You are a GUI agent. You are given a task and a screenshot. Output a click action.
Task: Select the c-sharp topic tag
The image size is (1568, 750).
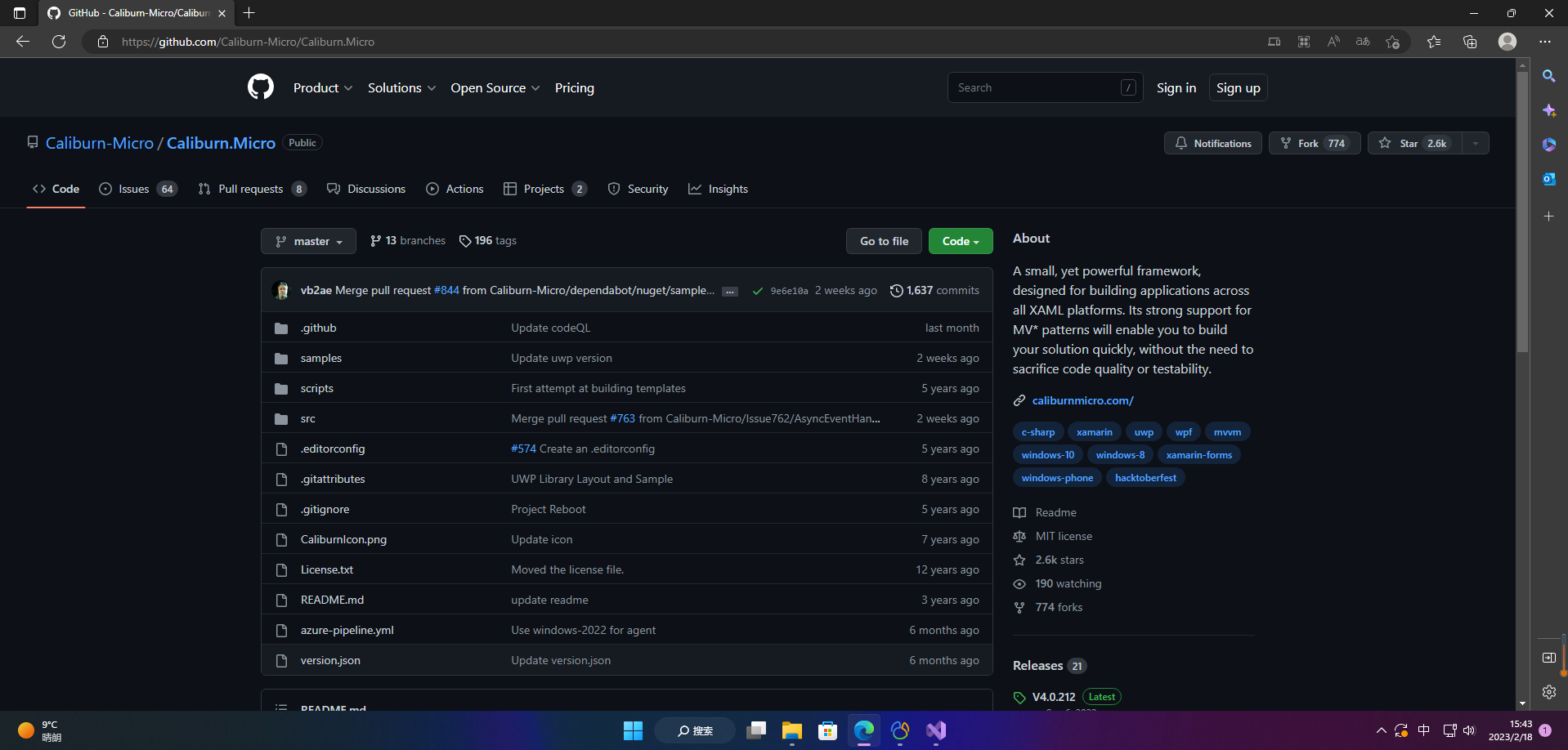pyautogui.click(x=1038, y=432)
